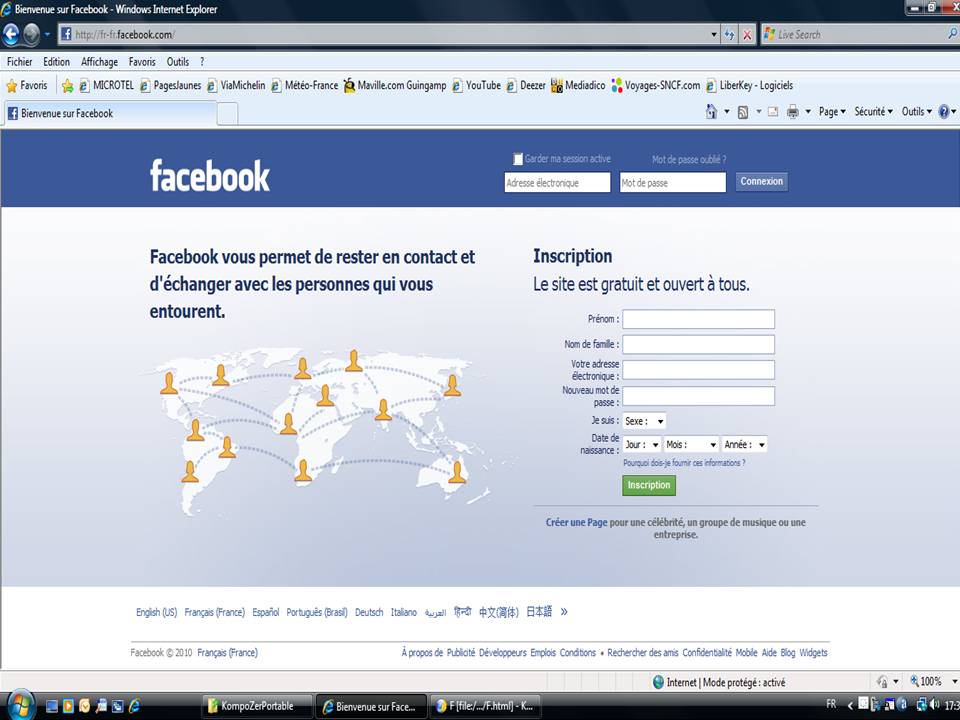The image size is (960, 720).
Task: Click Pourquoi dois-je fournir ces informations link
Action: point(684,463)
